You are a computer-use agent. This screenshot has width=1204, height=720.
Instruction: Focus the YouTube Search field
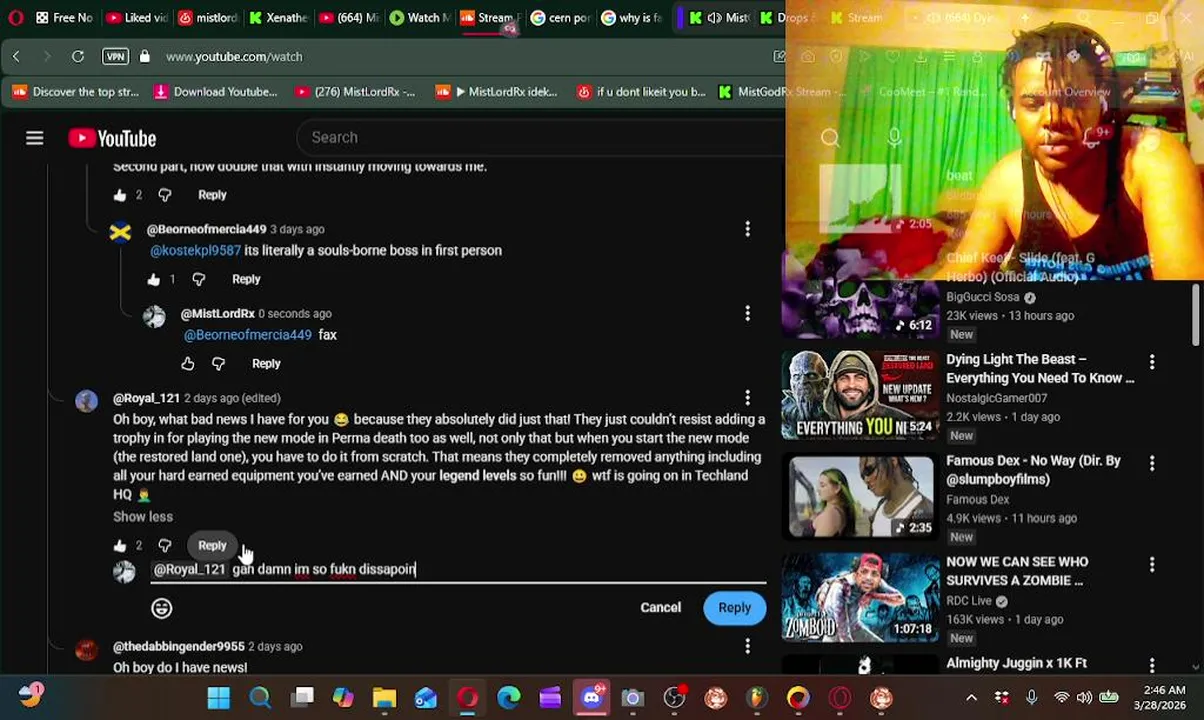[x=540, y=138]
